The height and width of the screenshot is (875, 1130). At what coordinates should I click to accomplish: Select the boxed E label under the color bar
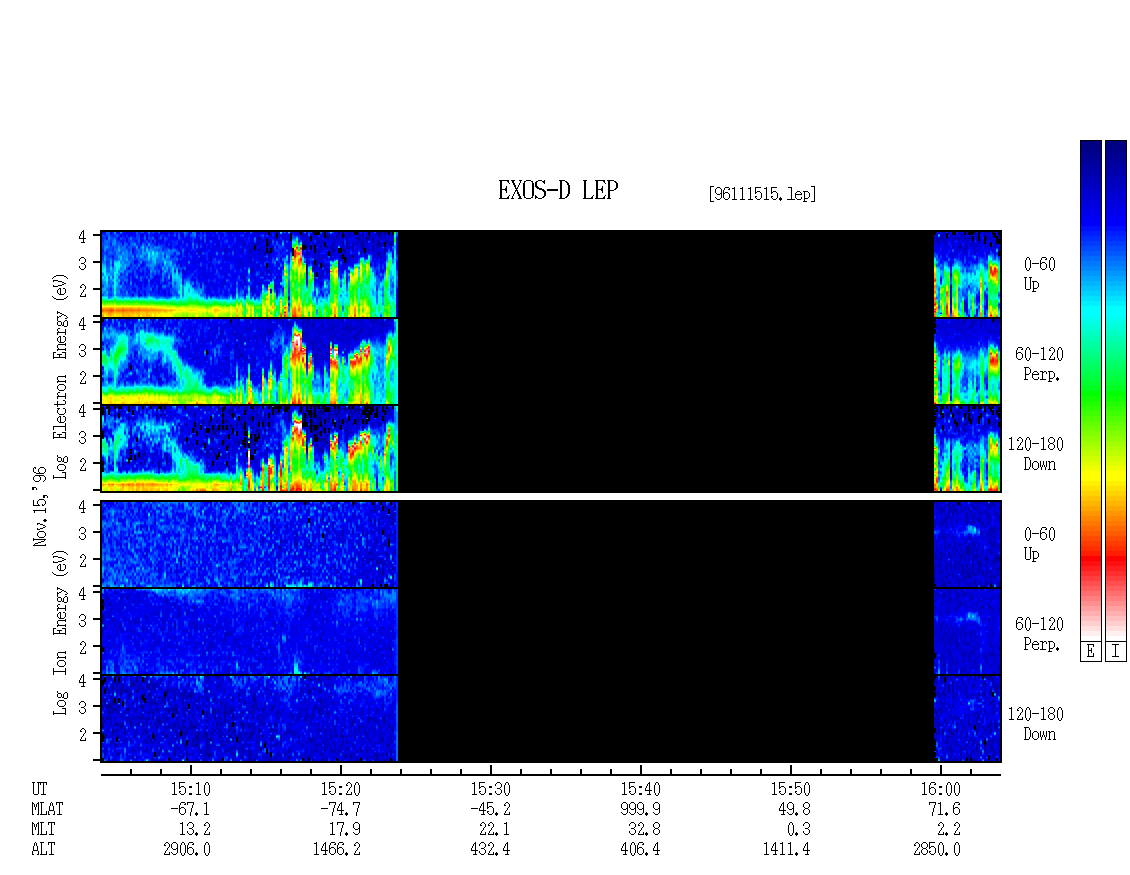tap(1090, 652)
